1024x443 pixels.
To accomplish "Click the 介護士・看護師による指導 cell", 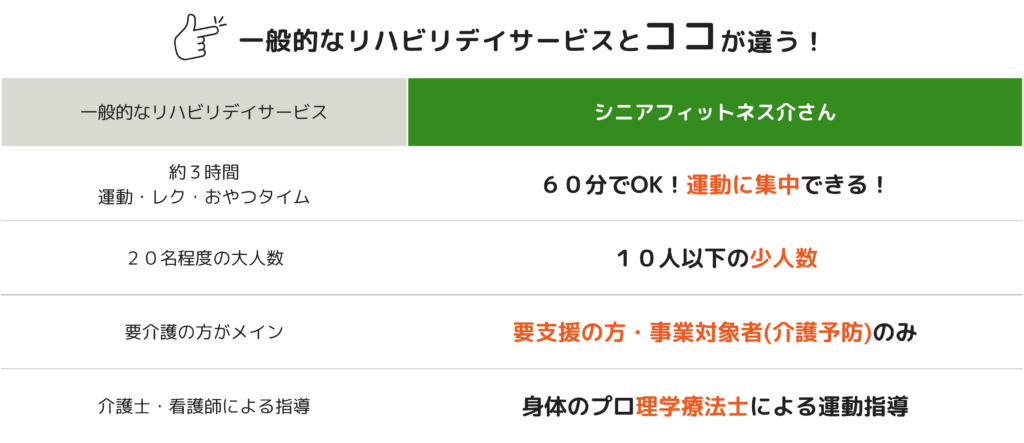I will [204, 406].
